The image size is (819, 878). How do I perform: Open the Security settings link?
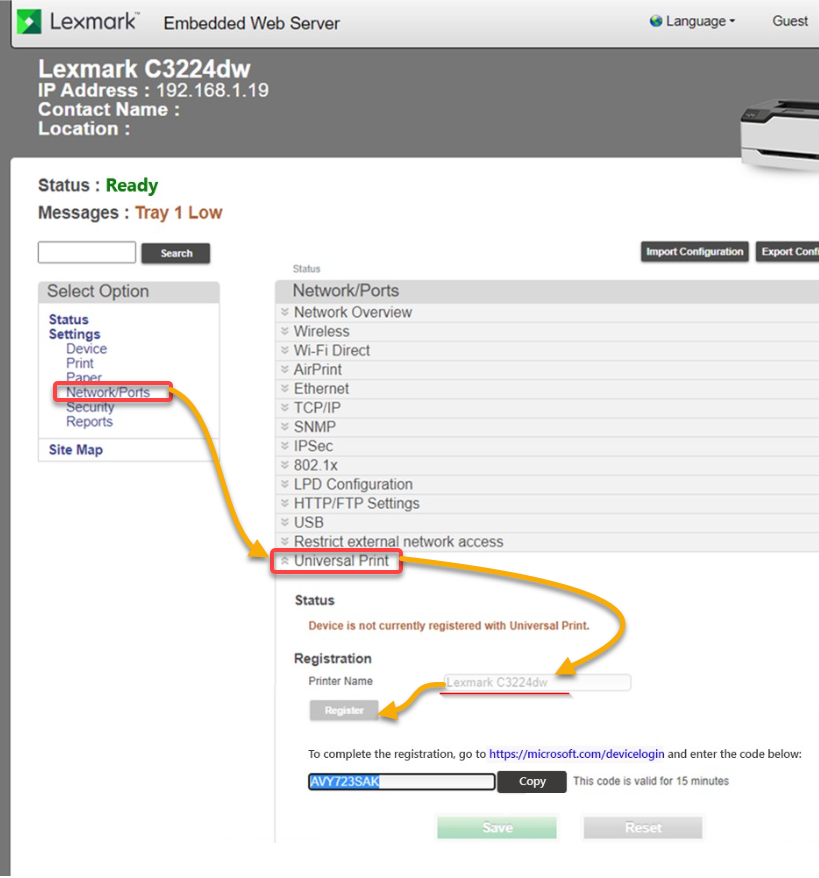coord(90,407)
